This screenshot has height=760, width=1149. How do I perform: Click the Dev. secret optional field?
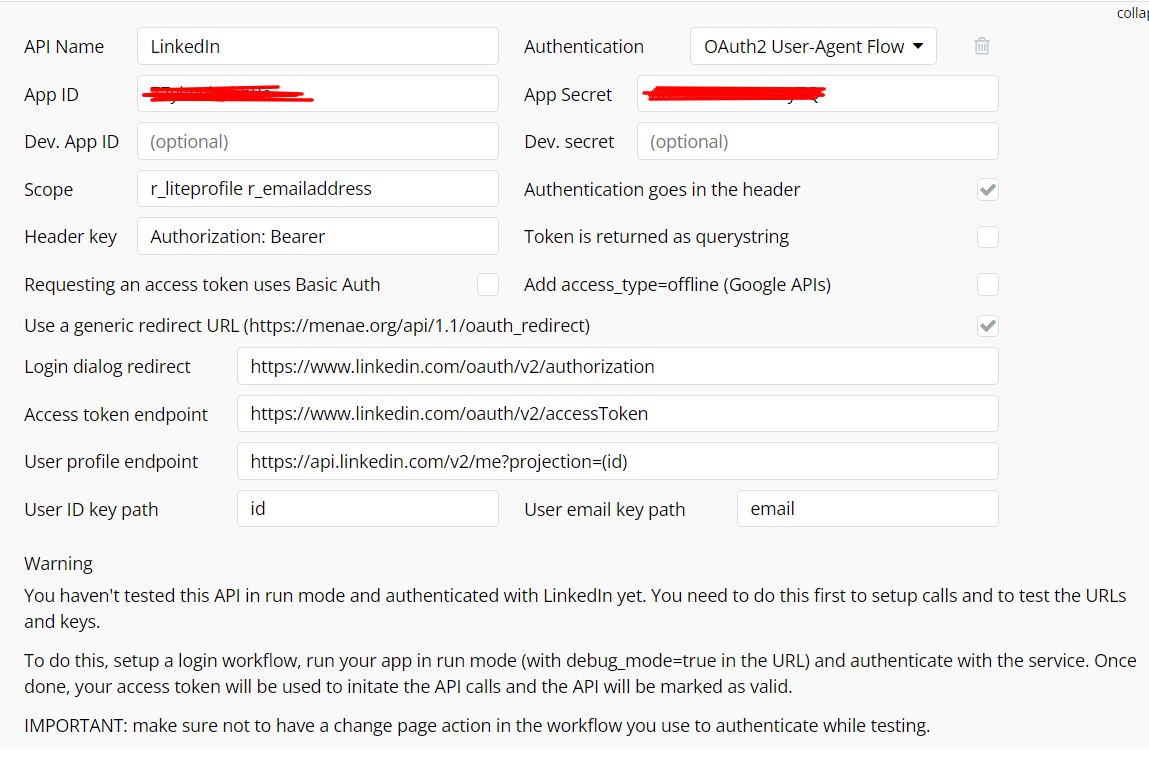click(x=817, y=141)
